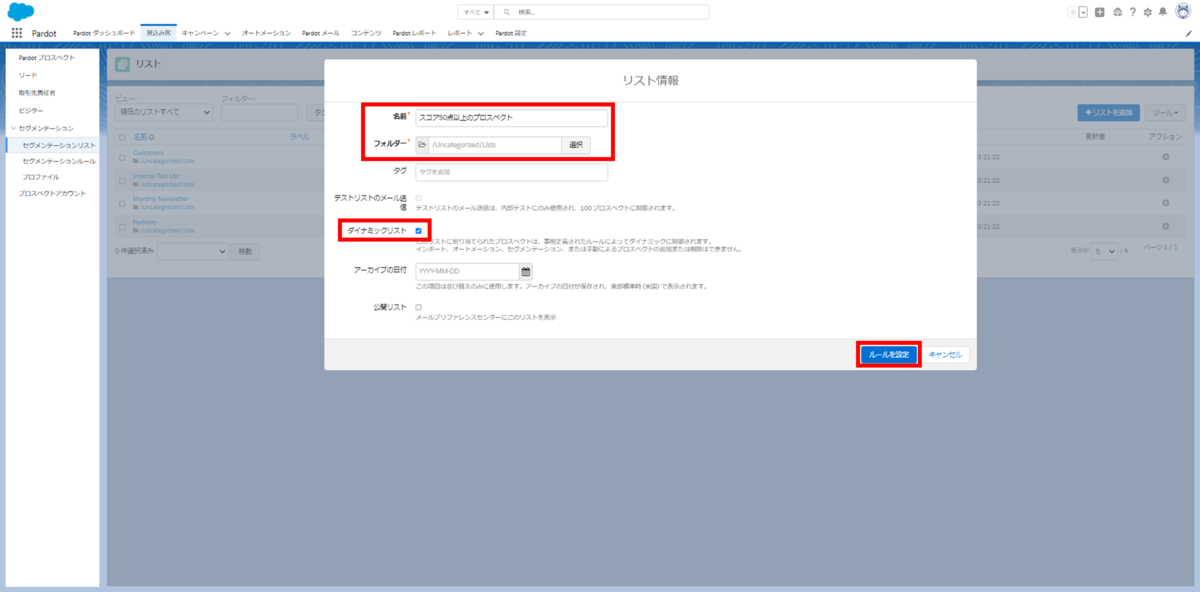Image resolution: width=1200 pixels, height=592 pixels.
Task: Expand the レポート tab chevron
Action: tap(481, 33)
